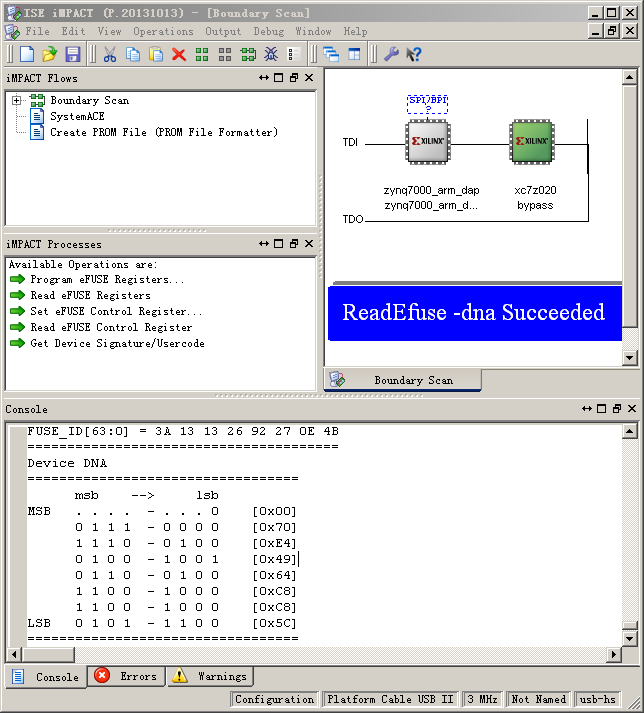
Task: Click the Debug bug toolbar icon
Action: tap(271, 54)
